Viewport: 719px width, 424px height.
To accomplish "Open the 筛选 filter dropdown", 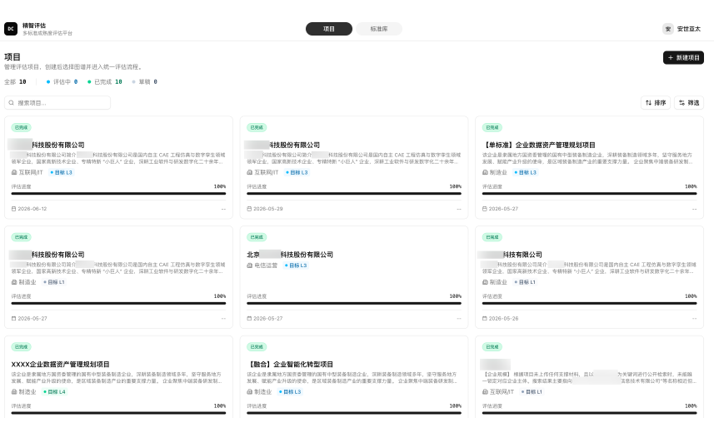I will [689, 103].
